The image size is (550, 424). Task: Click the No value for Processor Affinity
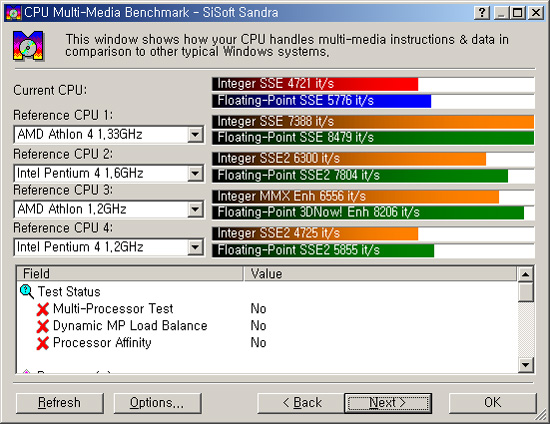tap(259, 343)
